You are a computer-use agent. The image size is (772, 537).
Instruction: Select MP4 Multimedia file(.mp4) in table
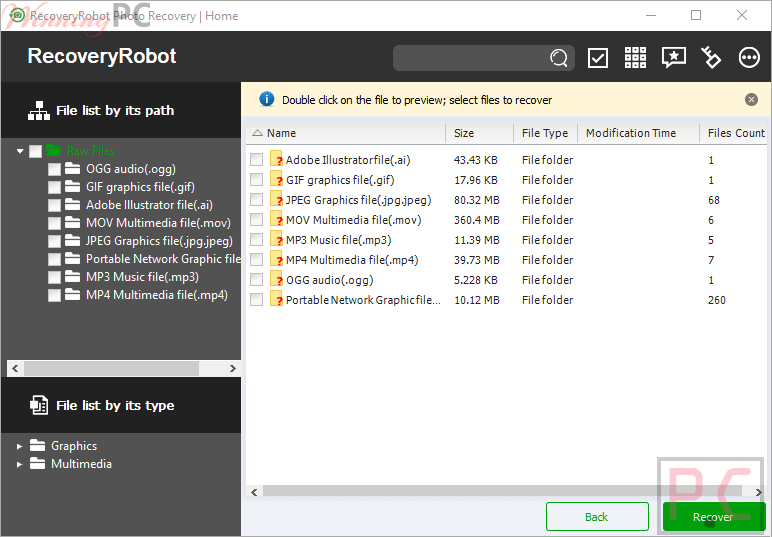(352, 260)
